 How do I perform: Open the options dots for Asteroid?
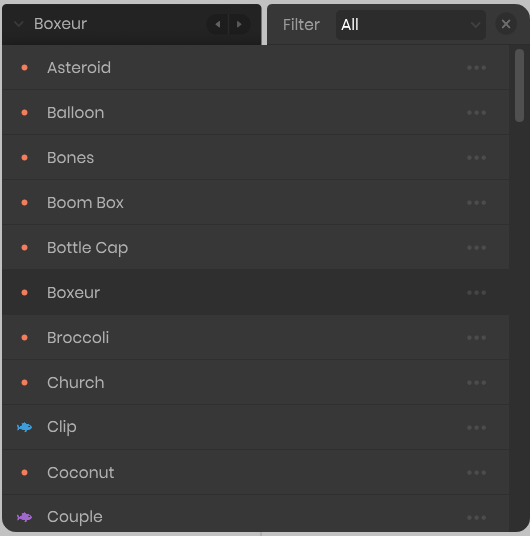[476, 68]
